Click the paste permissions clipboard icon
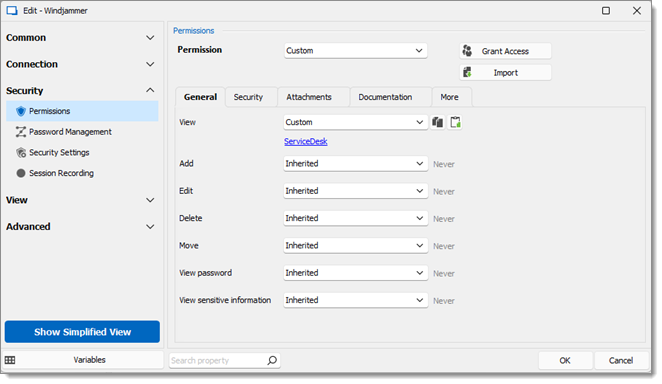 (455, 122)
